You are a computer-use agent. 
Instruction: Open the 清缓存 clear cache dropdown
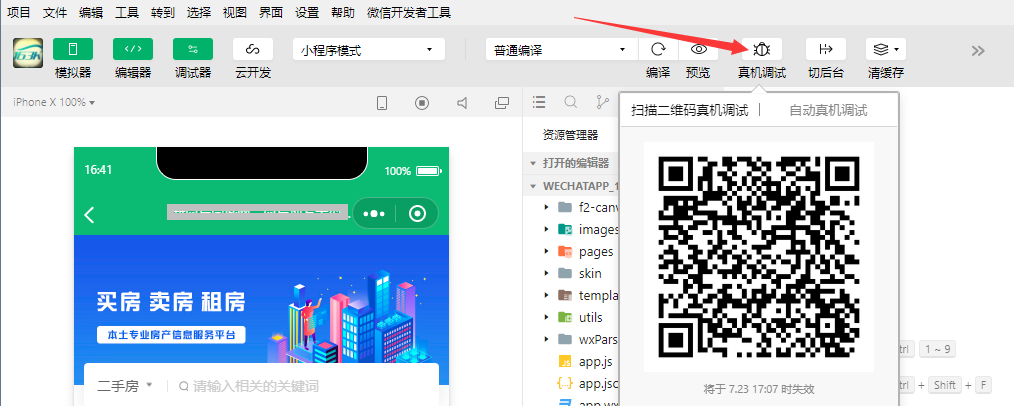coord(886,49)
